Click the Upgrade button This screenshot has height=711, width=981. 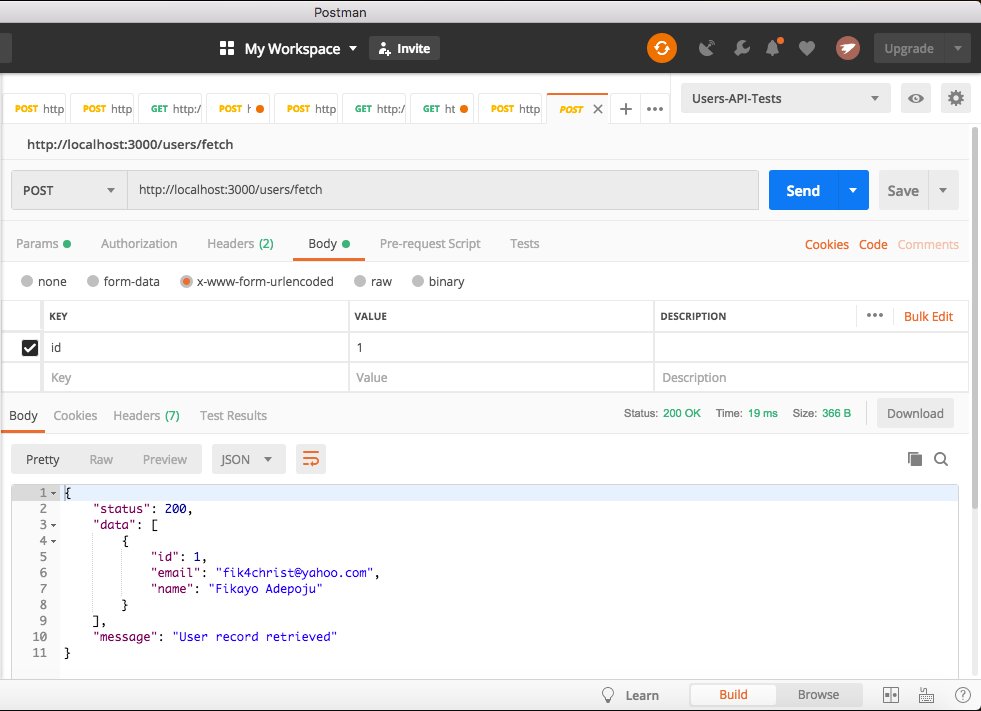click(908, 48)
